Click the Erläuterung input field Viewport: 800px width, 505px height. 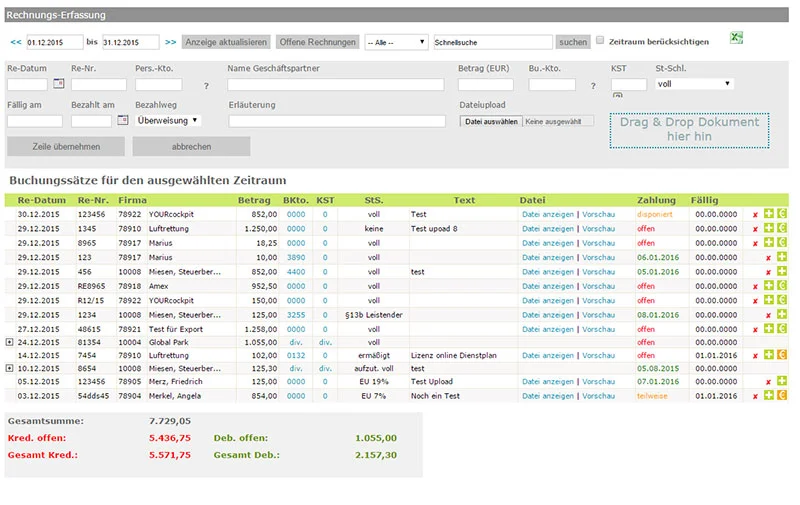[337, 121]
